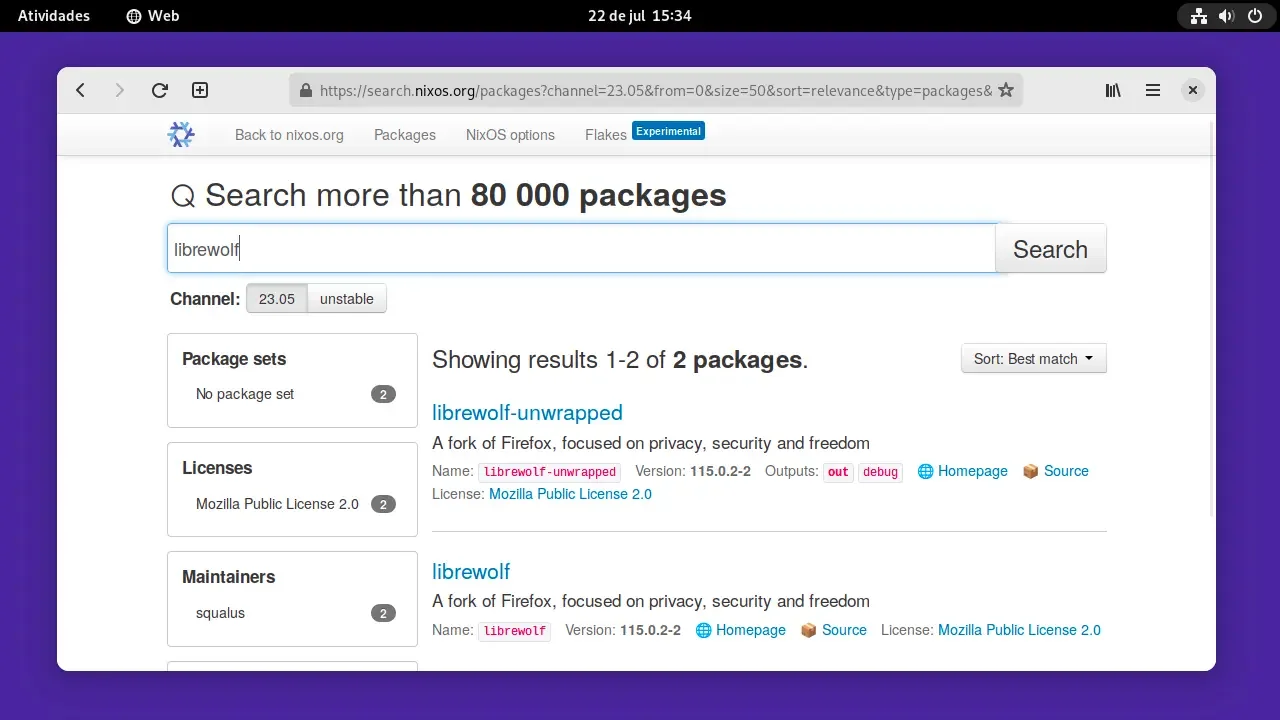Click the browser forward arrow

(120, 90)
